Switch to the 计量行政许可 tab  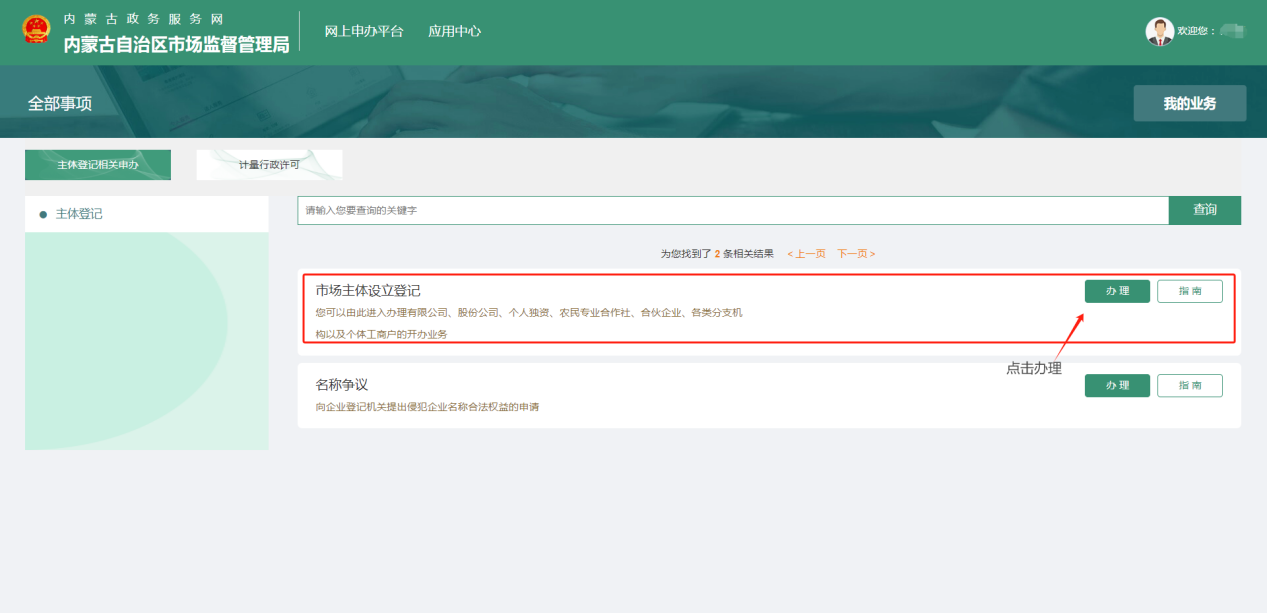click(x=269, y=165)
